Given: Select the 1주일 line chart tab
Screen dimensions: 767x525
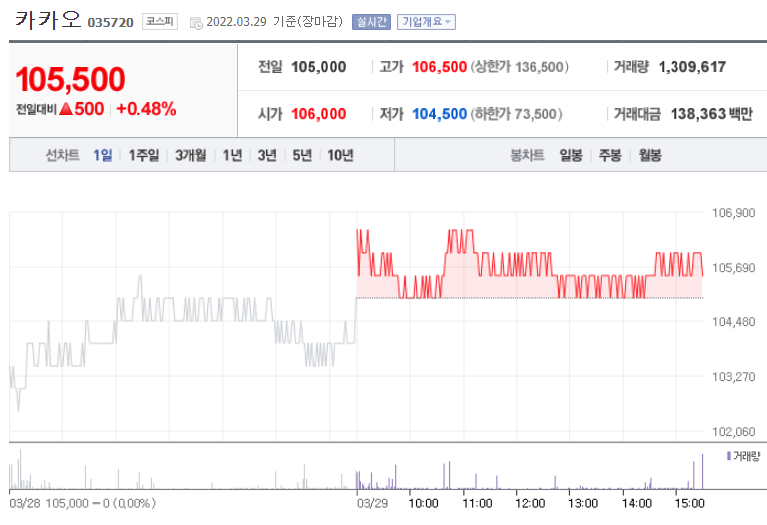Looking at the screenshot, I should 144,156.
